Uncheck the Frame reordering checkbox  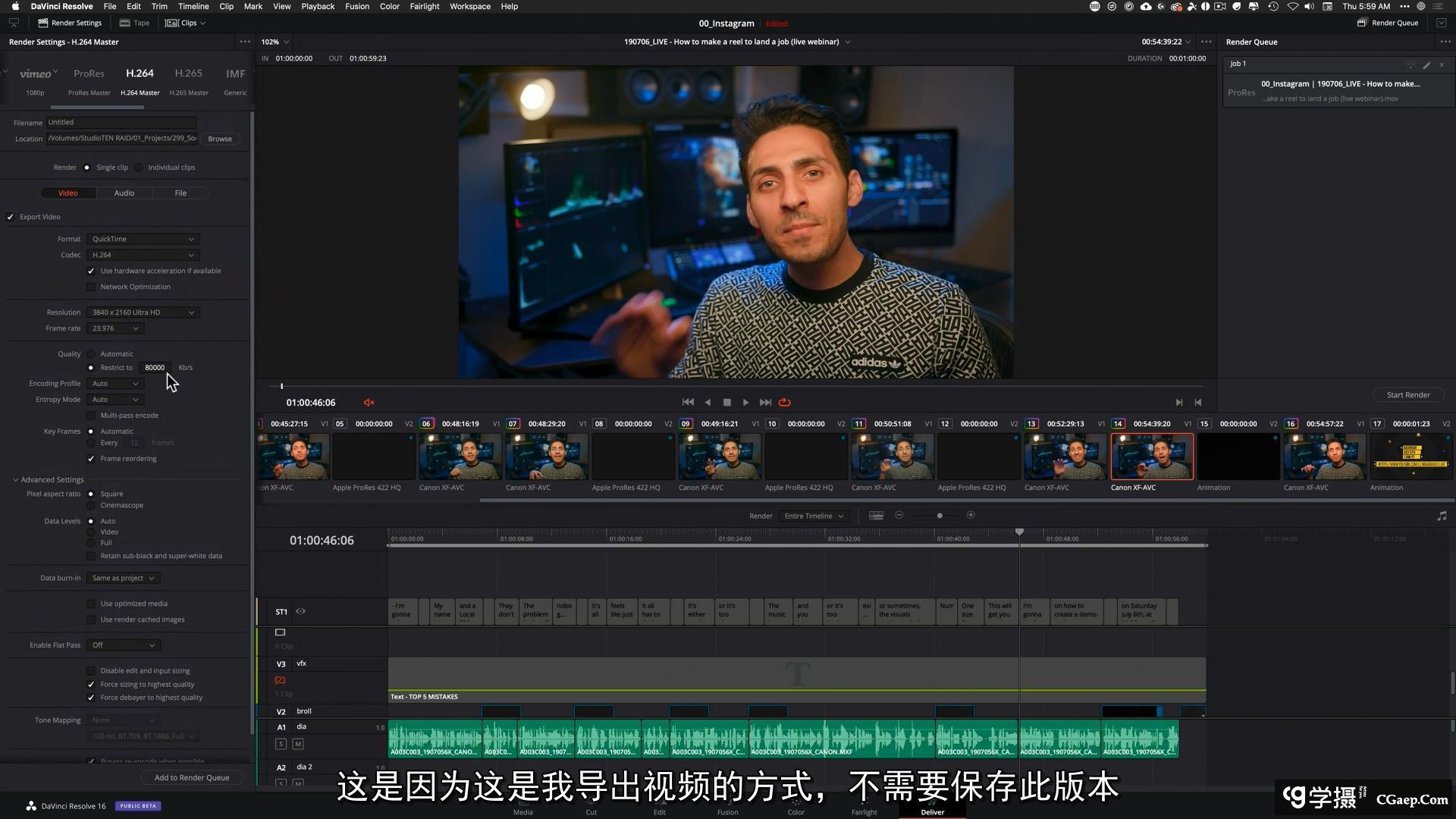(91, 459)
